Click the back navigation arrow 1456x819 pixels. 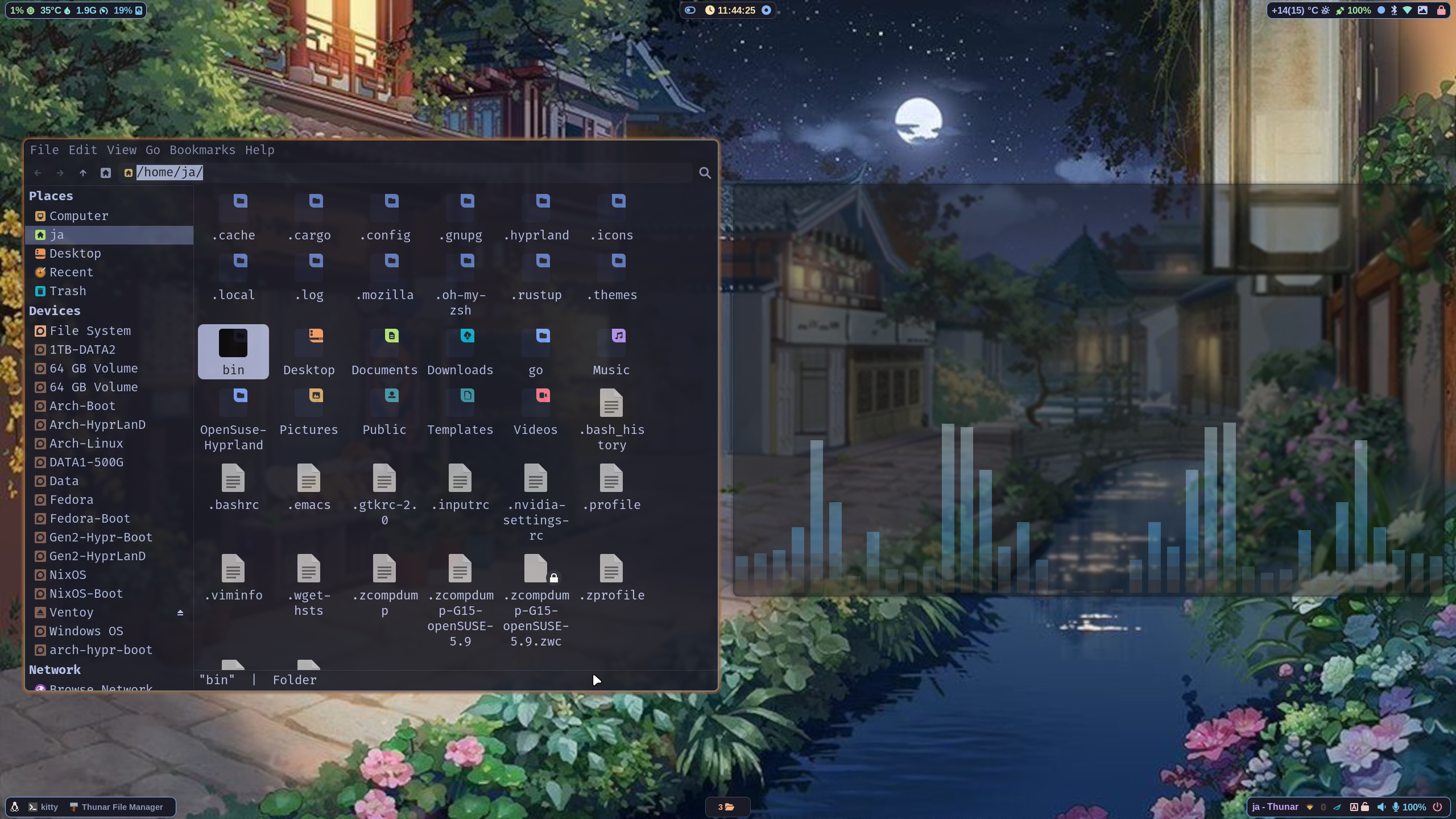[38, 173]
